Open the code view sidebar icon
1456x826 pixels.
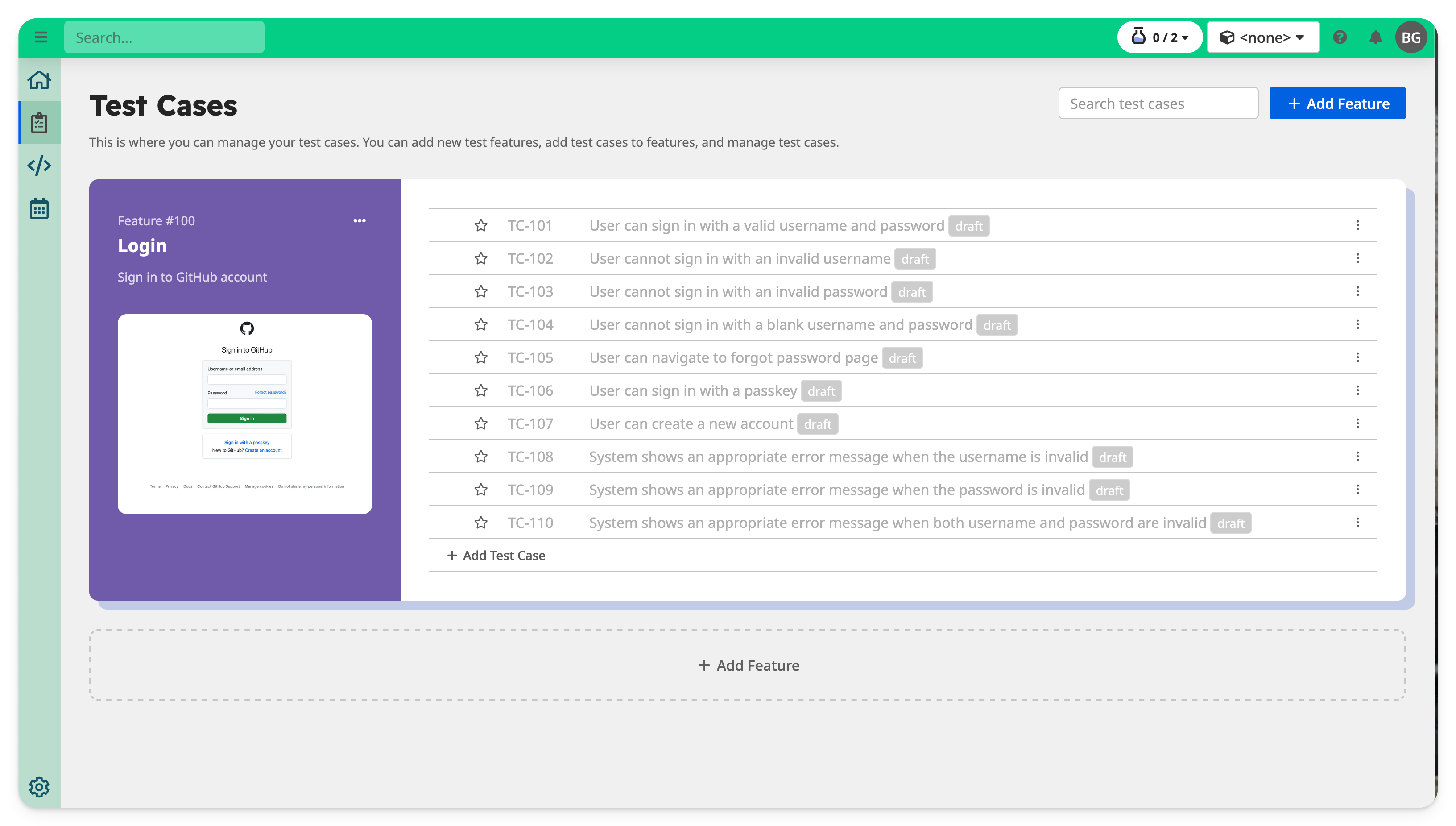(39, 165)
